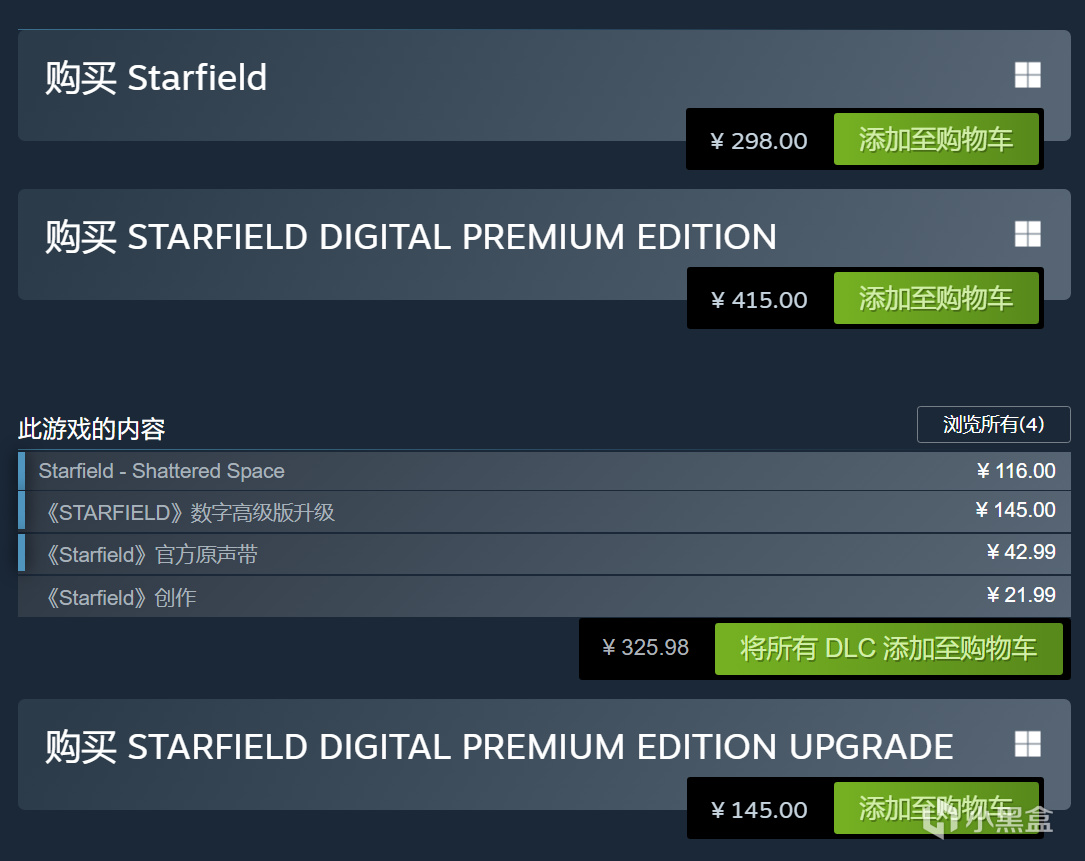The width and height of the screenshot is (1085, 861).
Task: Open 浏览所有(4) browse all button
Action: tap(994, 424)
